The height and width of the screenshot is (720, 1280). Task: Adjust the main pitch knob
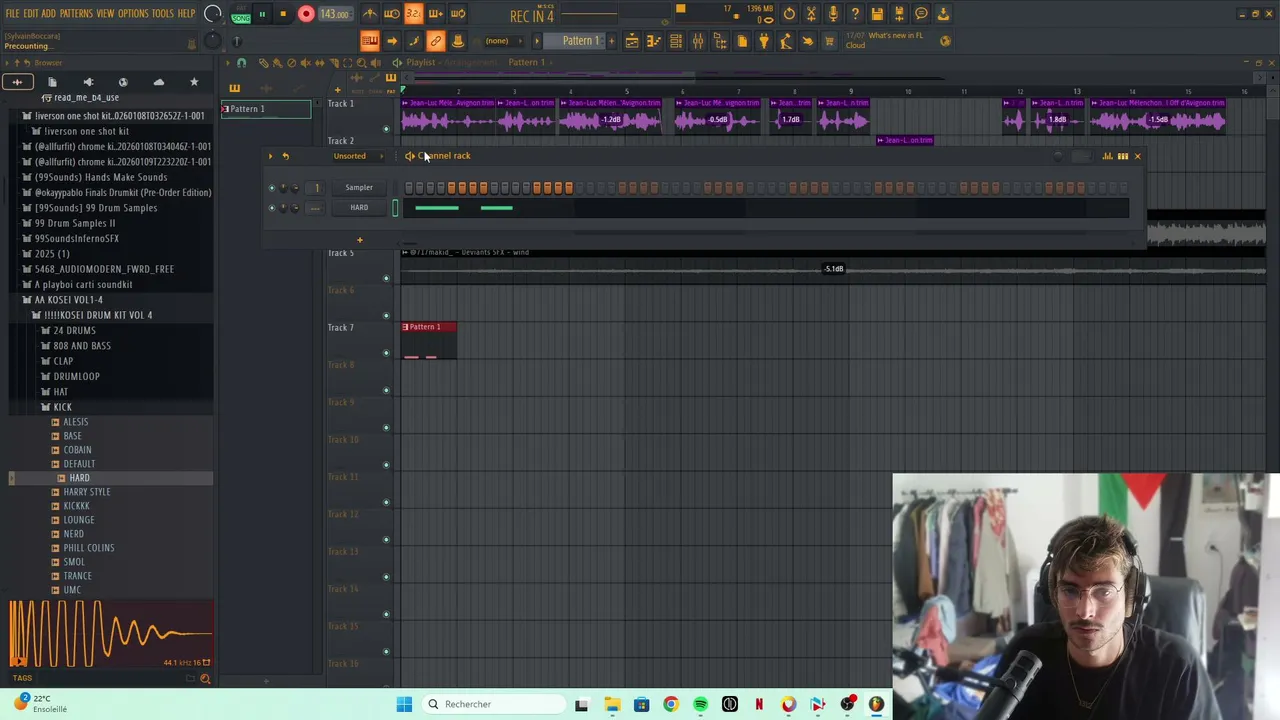(x=212, y=41)
